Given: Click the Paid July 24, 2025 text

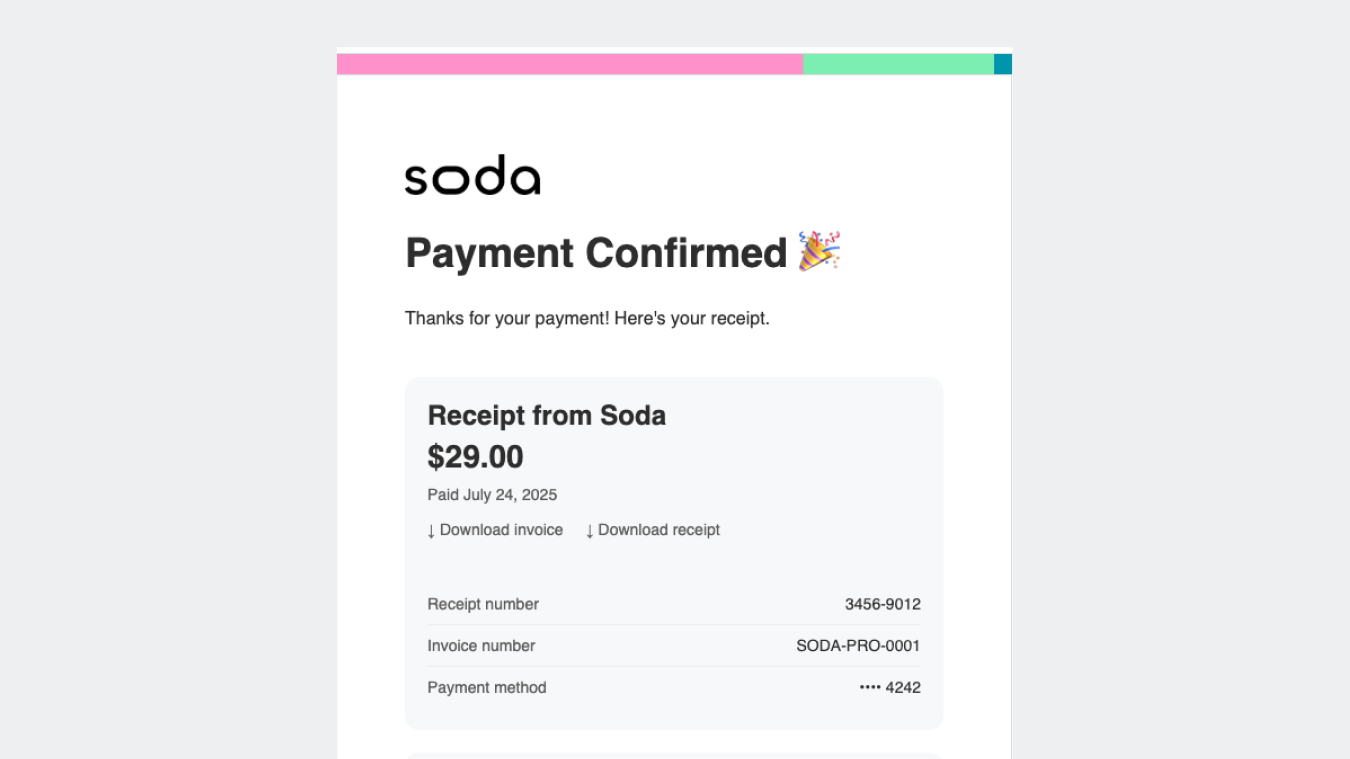Looking at the screenshot, I should tap(492, 494).
